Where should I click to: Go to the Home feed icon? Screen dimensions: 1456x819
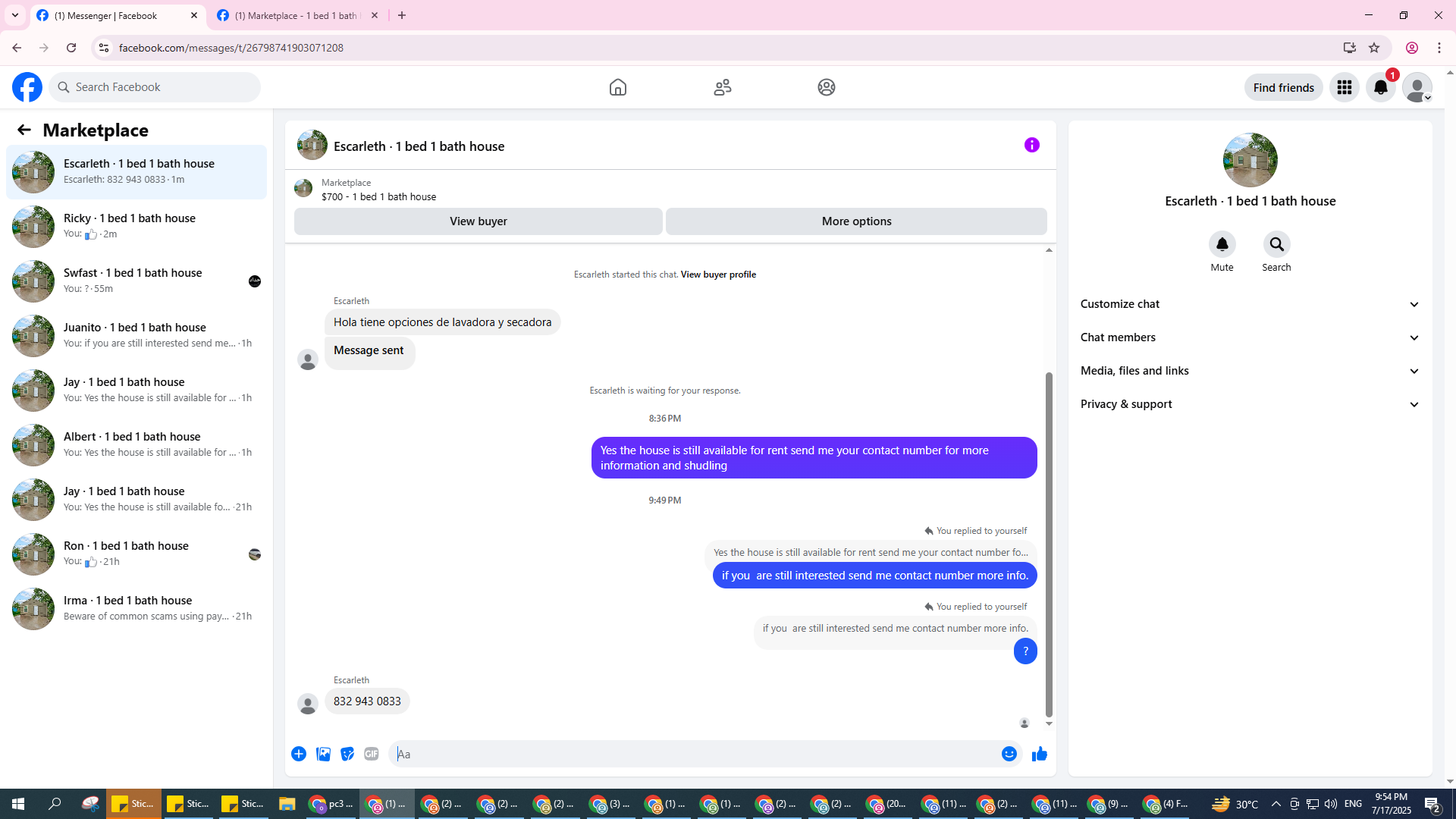point(618,87)
